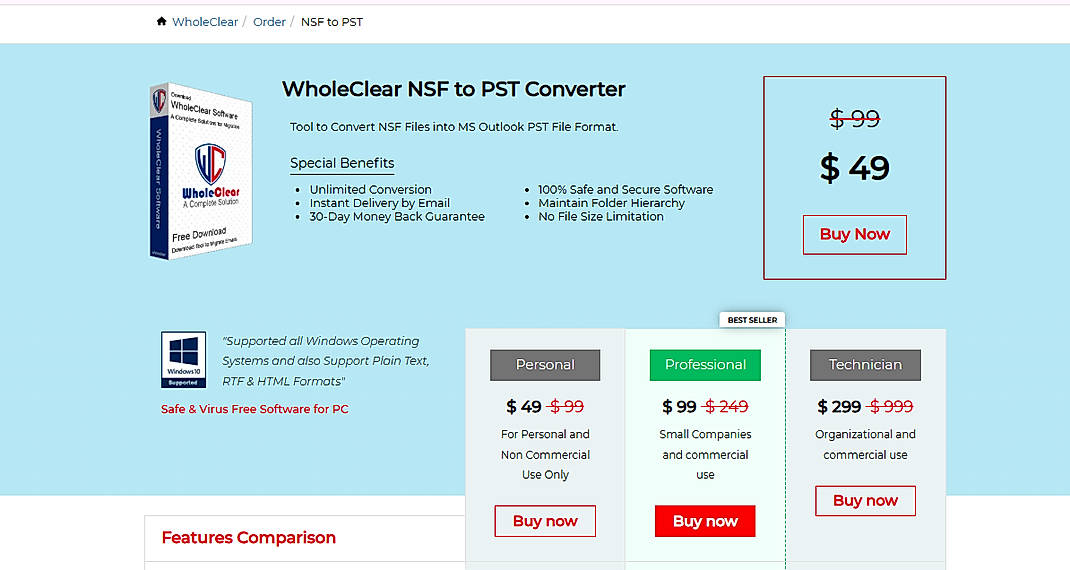Click the large $ 49 price in box
This screenshot has width=1070, height=570.
854,168
